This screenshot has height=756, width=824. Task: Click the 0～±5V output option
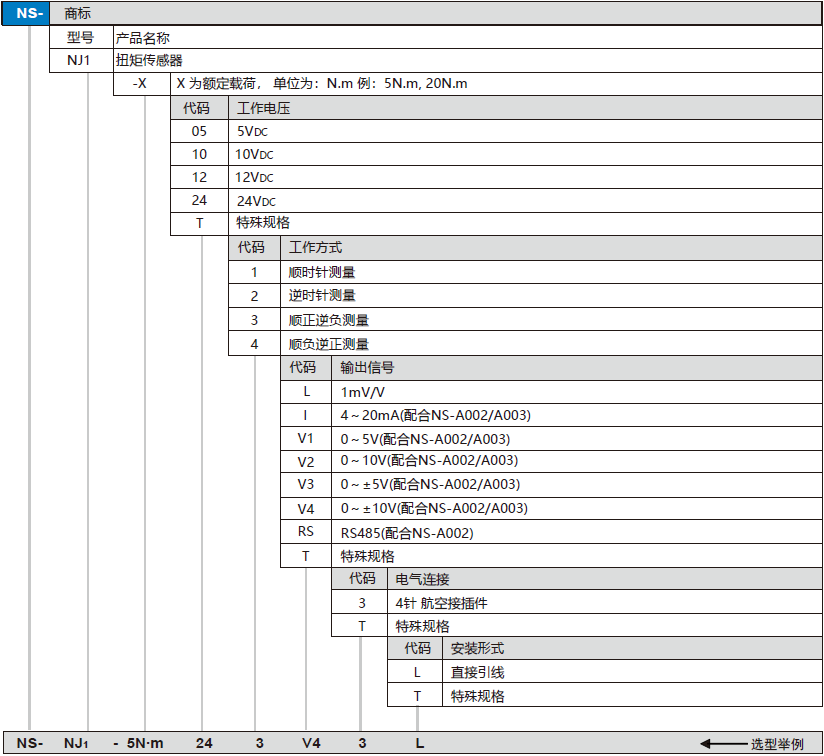430,484
